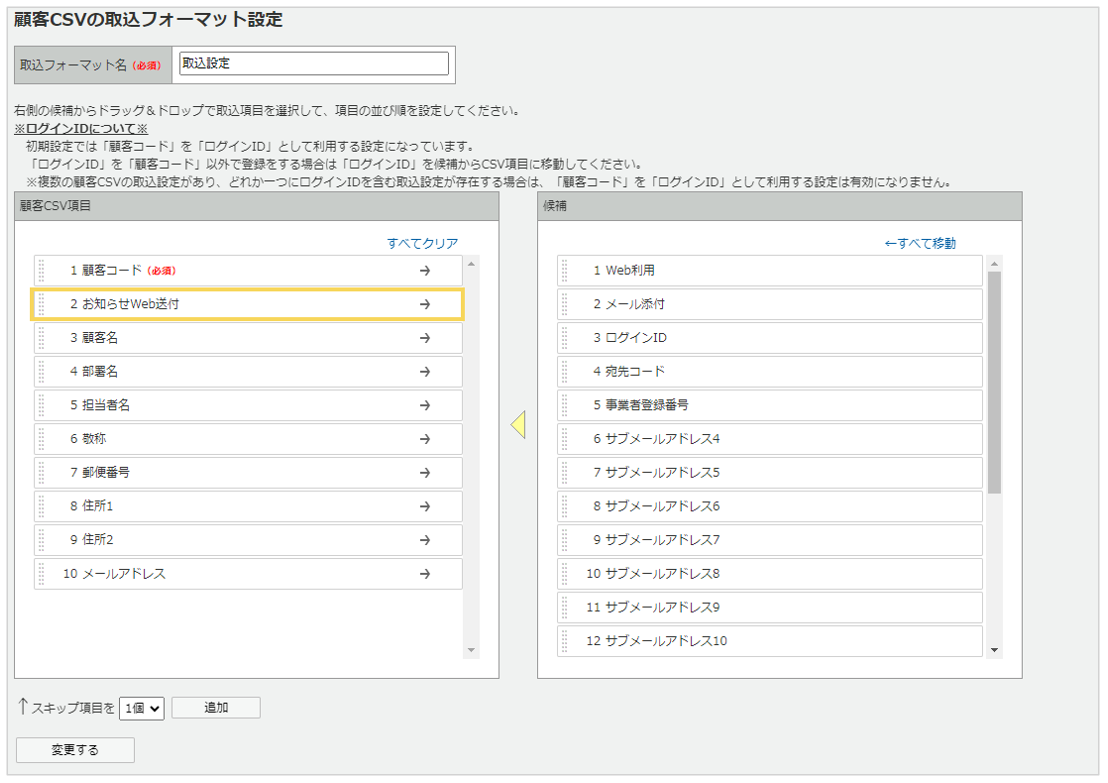Click the arrow icon on メールアドレス row
The image size is (1108, 783).
click(424, 574)
